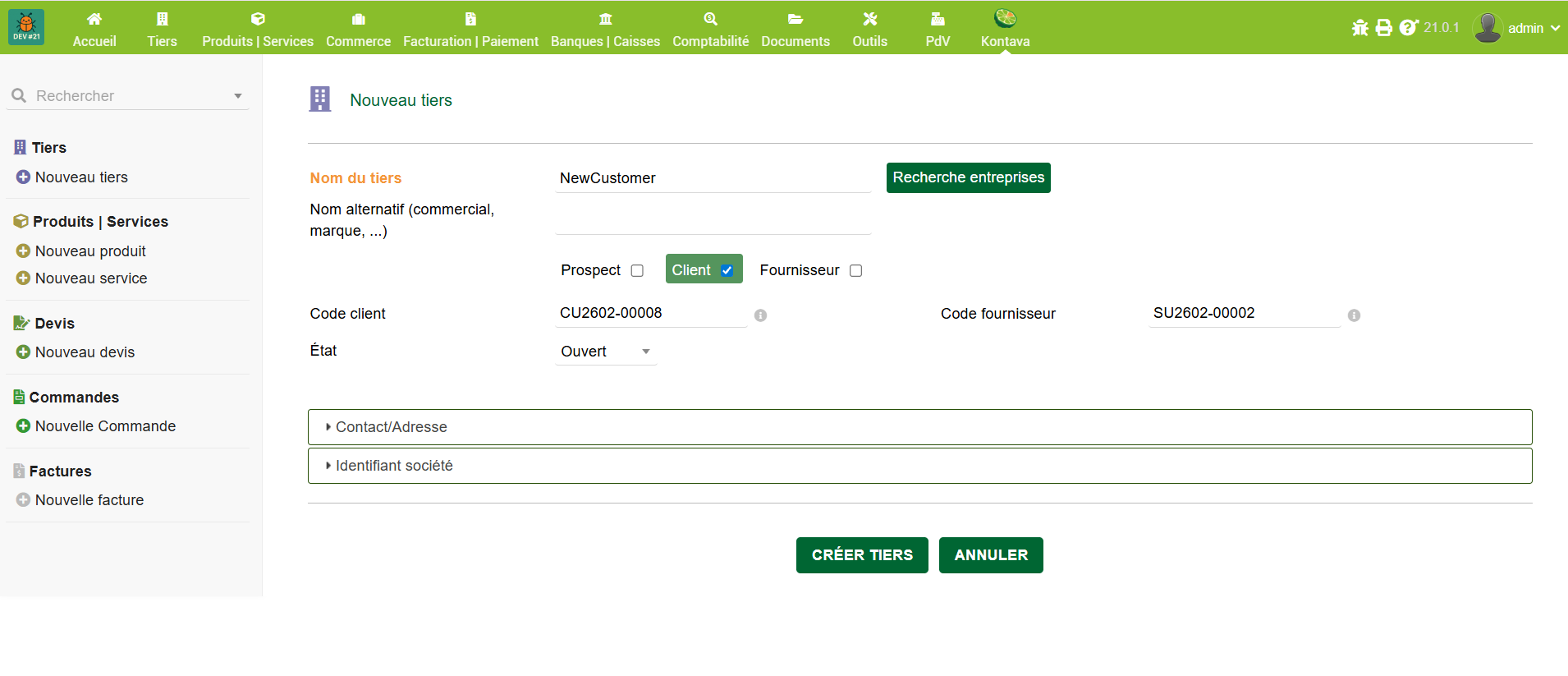Open the Produits | Services sidebar heading

100,222
